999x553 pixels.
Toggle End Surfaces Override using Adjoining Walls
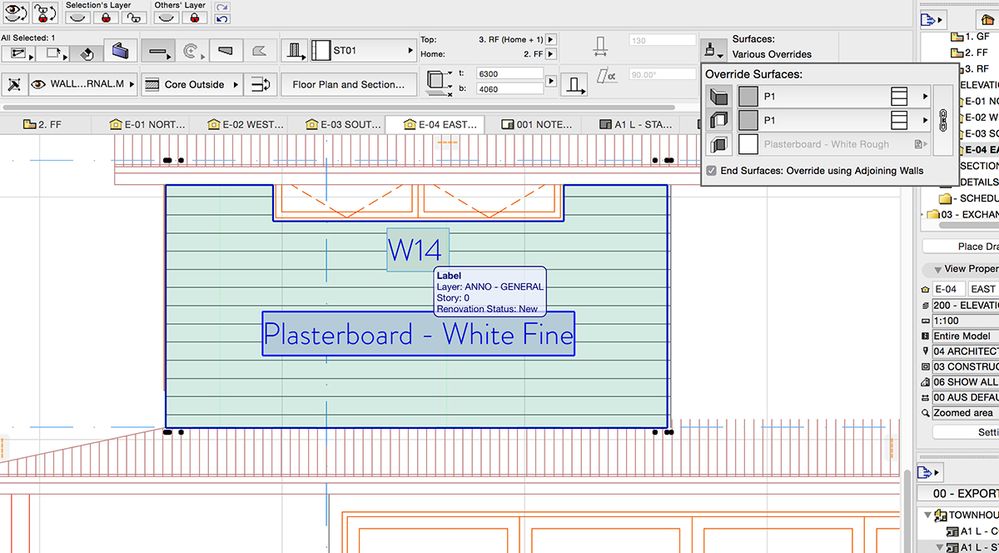[712, 171]
